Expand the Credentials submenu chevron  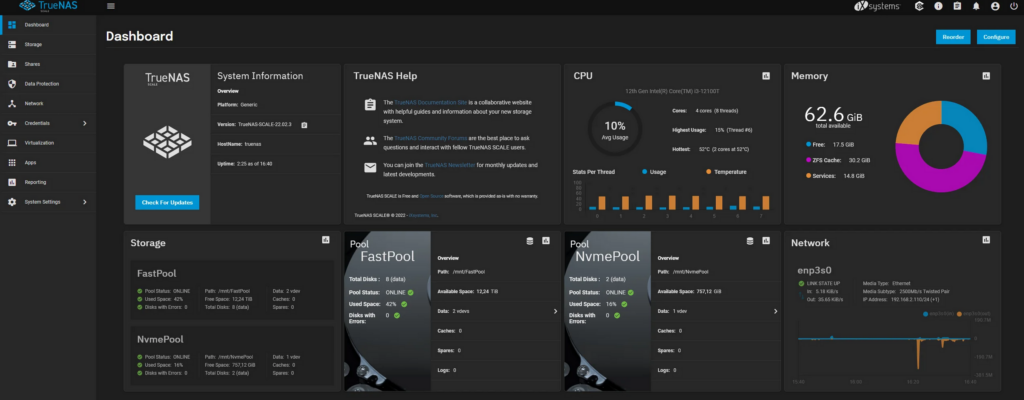[x=85, y=123]
